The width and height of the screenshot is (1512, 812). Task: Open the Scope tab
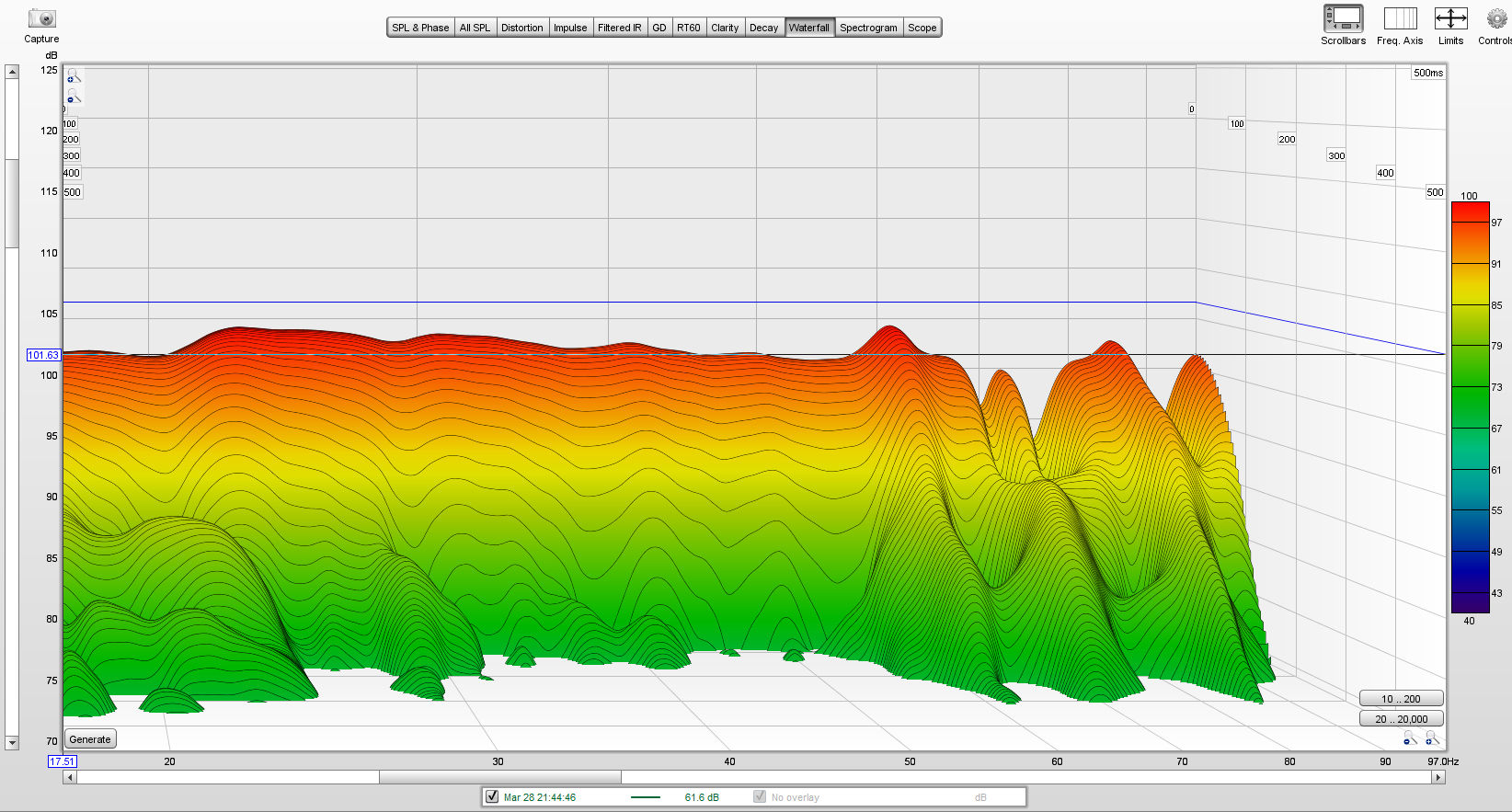click(922, 28)
